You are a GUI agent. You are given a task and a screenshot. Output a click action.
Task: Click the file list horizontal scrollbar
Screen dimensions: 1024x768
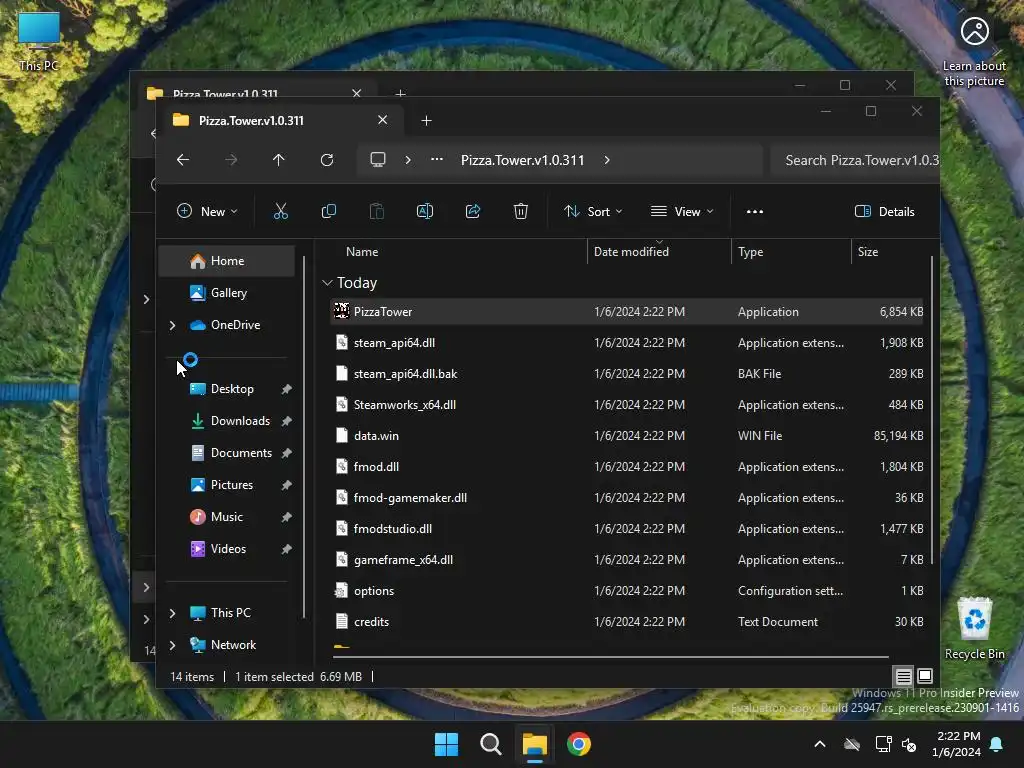tap(610, 657)
